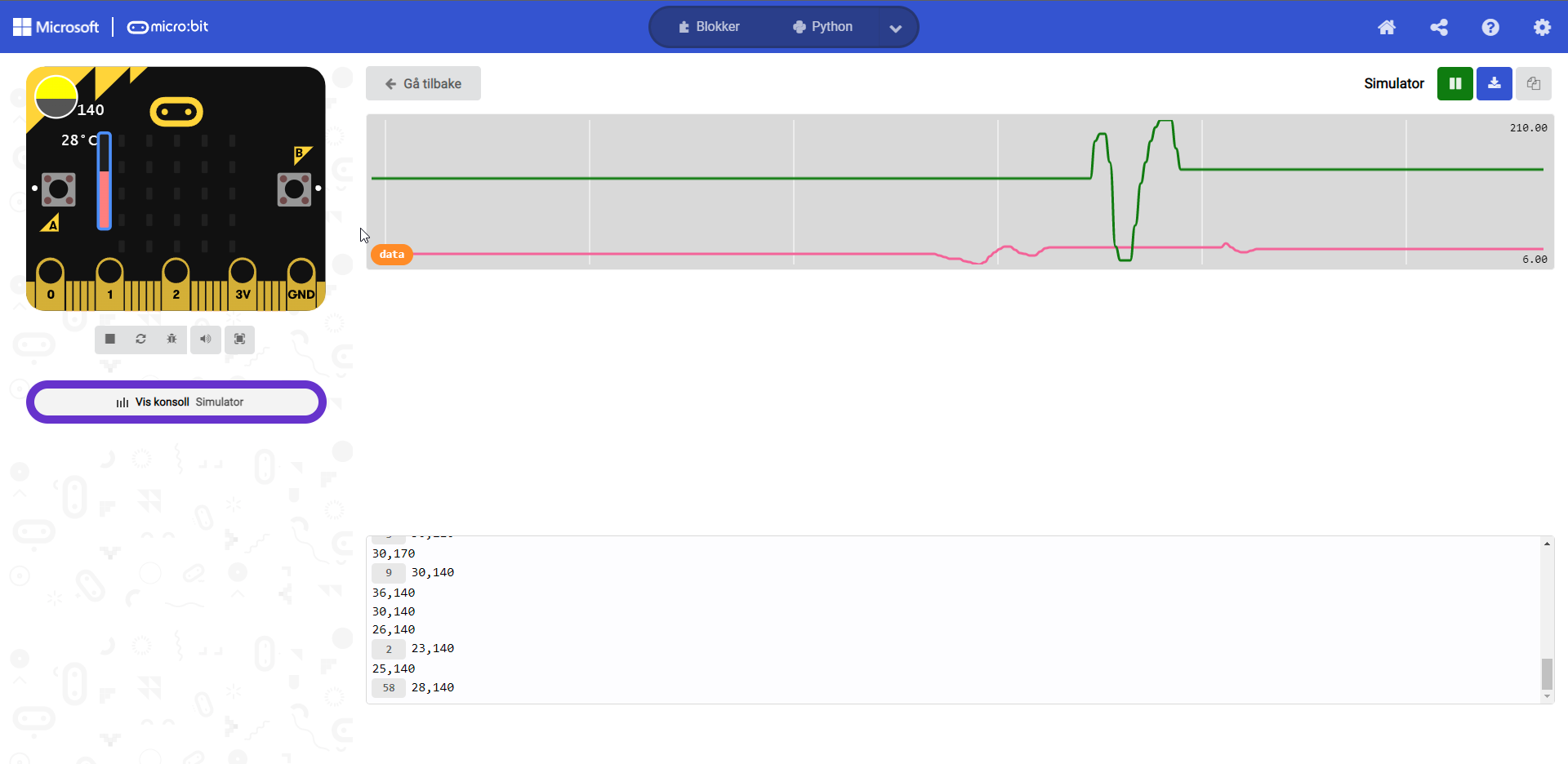Restart the simulator

pos(140,339)
